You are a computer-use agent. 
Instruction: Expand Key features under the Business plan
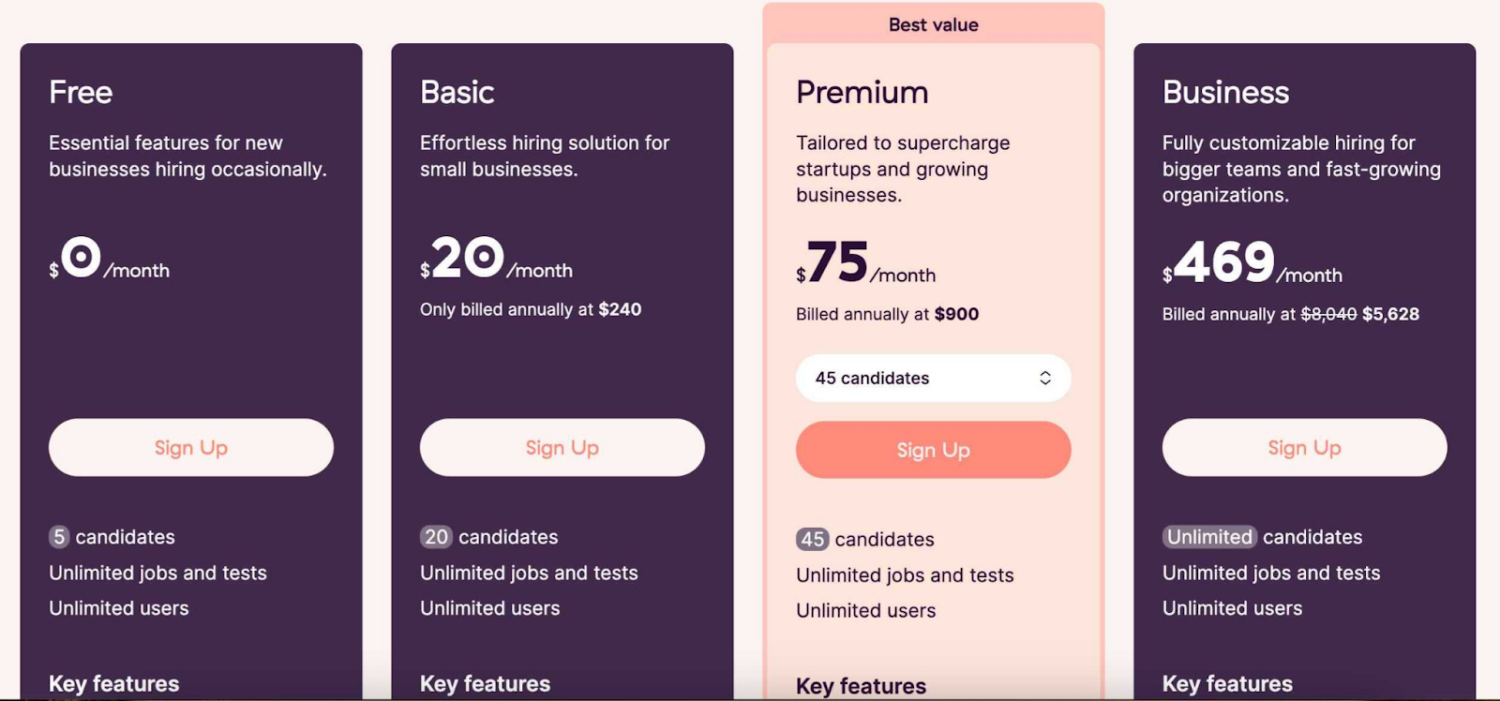click(x=1226, y=684)
